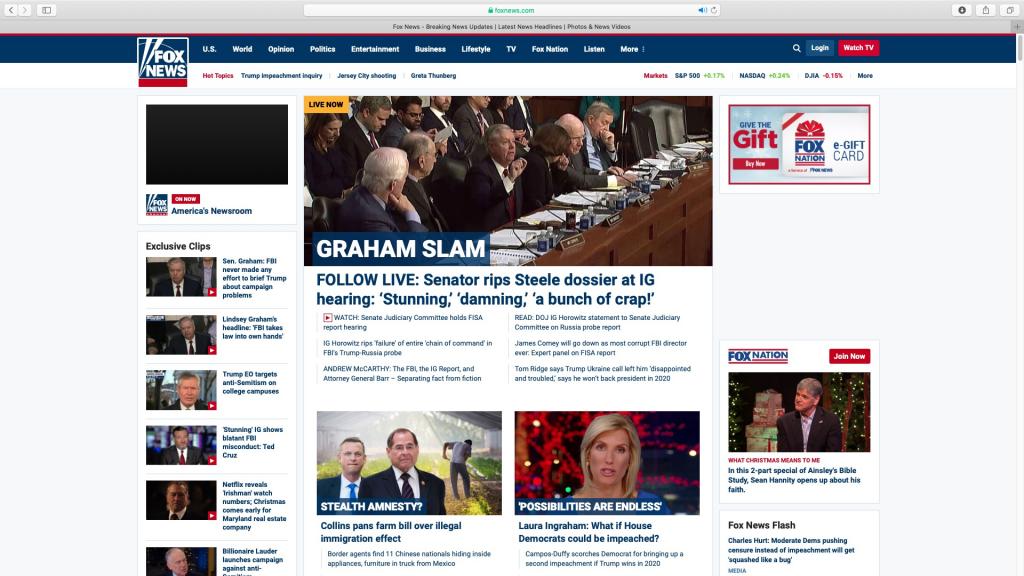Open Charles Hurt Moderate Dems headline
Viewport: 1024px width, 576px height.
tap(791, 550)
